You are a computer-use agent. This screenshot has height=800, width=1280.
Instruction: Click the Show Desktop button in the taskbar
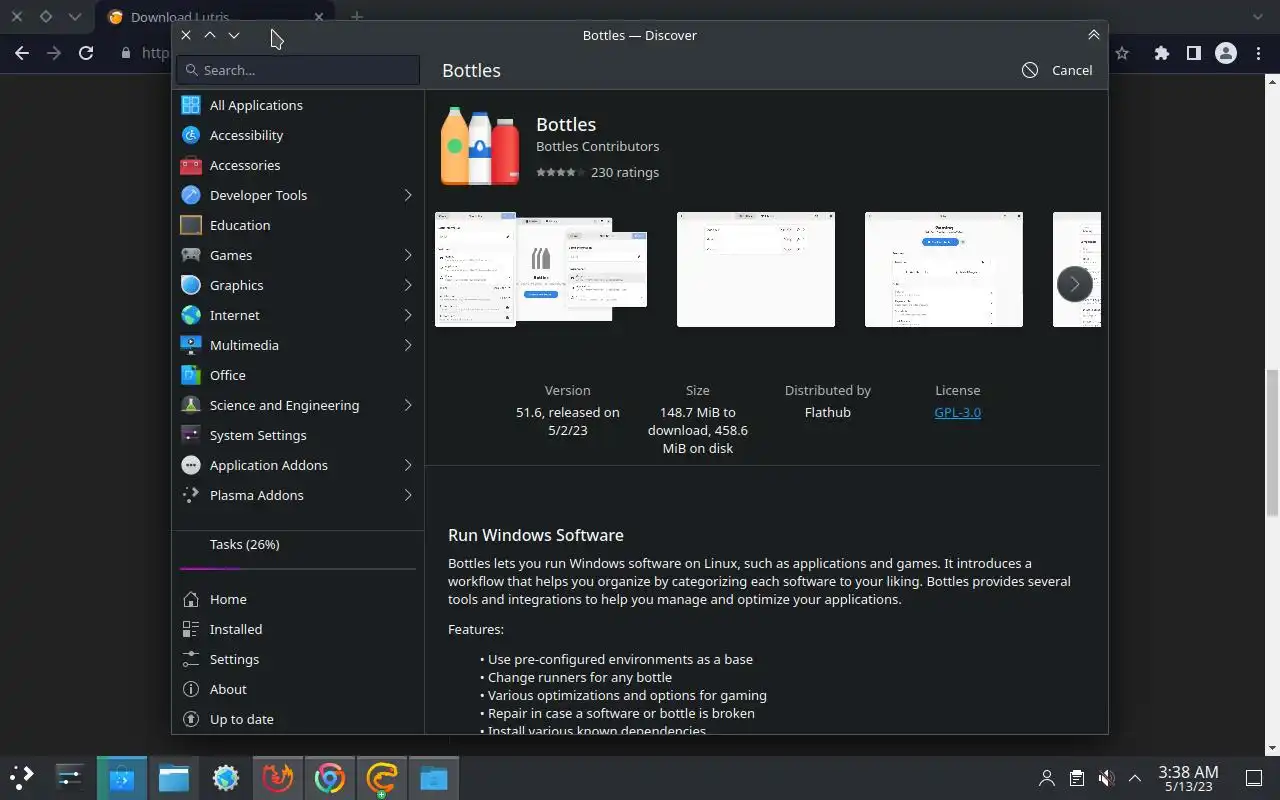pyautogui.click(x=1253, y=778)
